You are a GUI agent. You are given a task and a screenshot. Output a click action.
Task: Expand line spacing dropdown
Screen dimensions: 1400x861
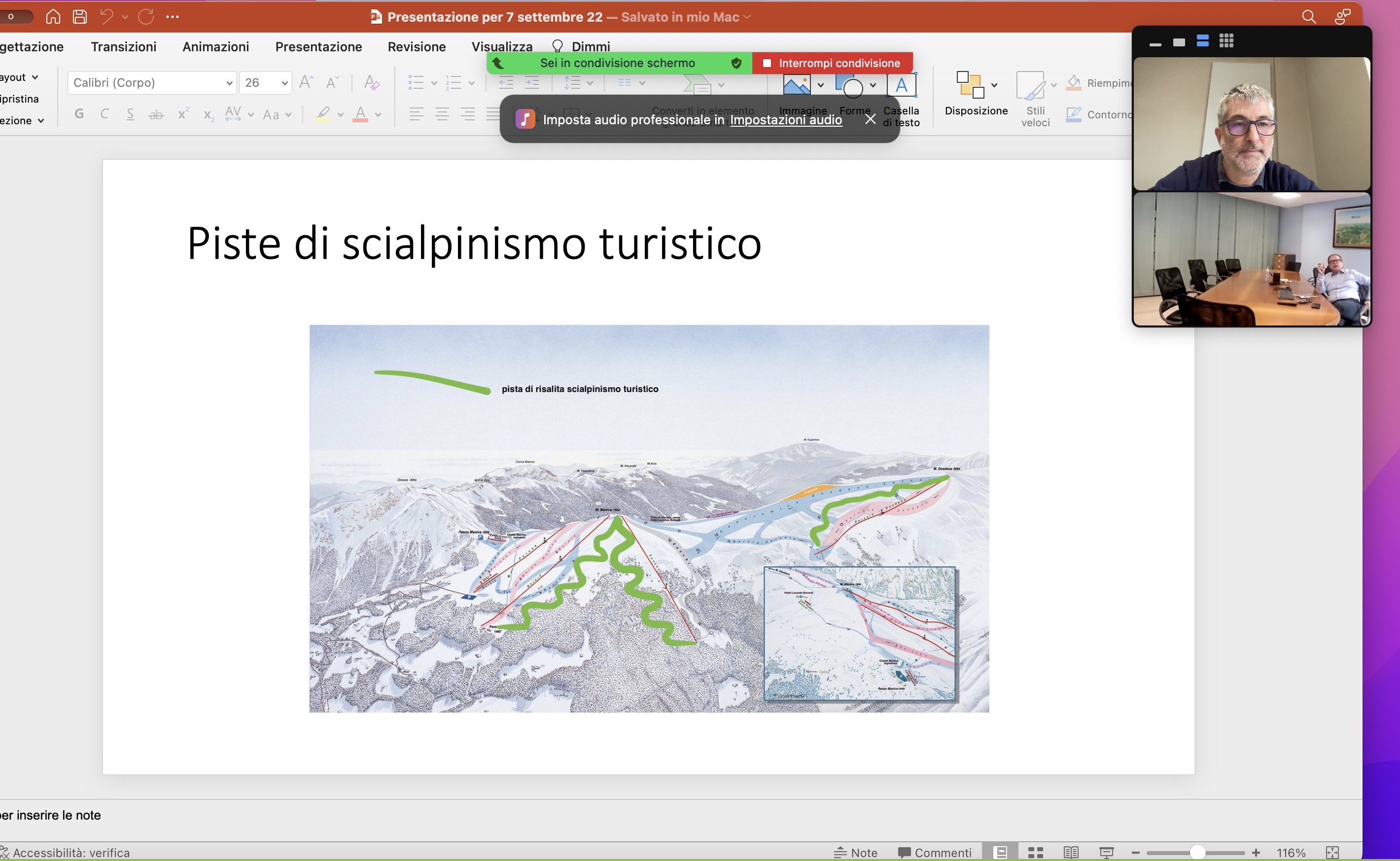(x=590, y=83)
